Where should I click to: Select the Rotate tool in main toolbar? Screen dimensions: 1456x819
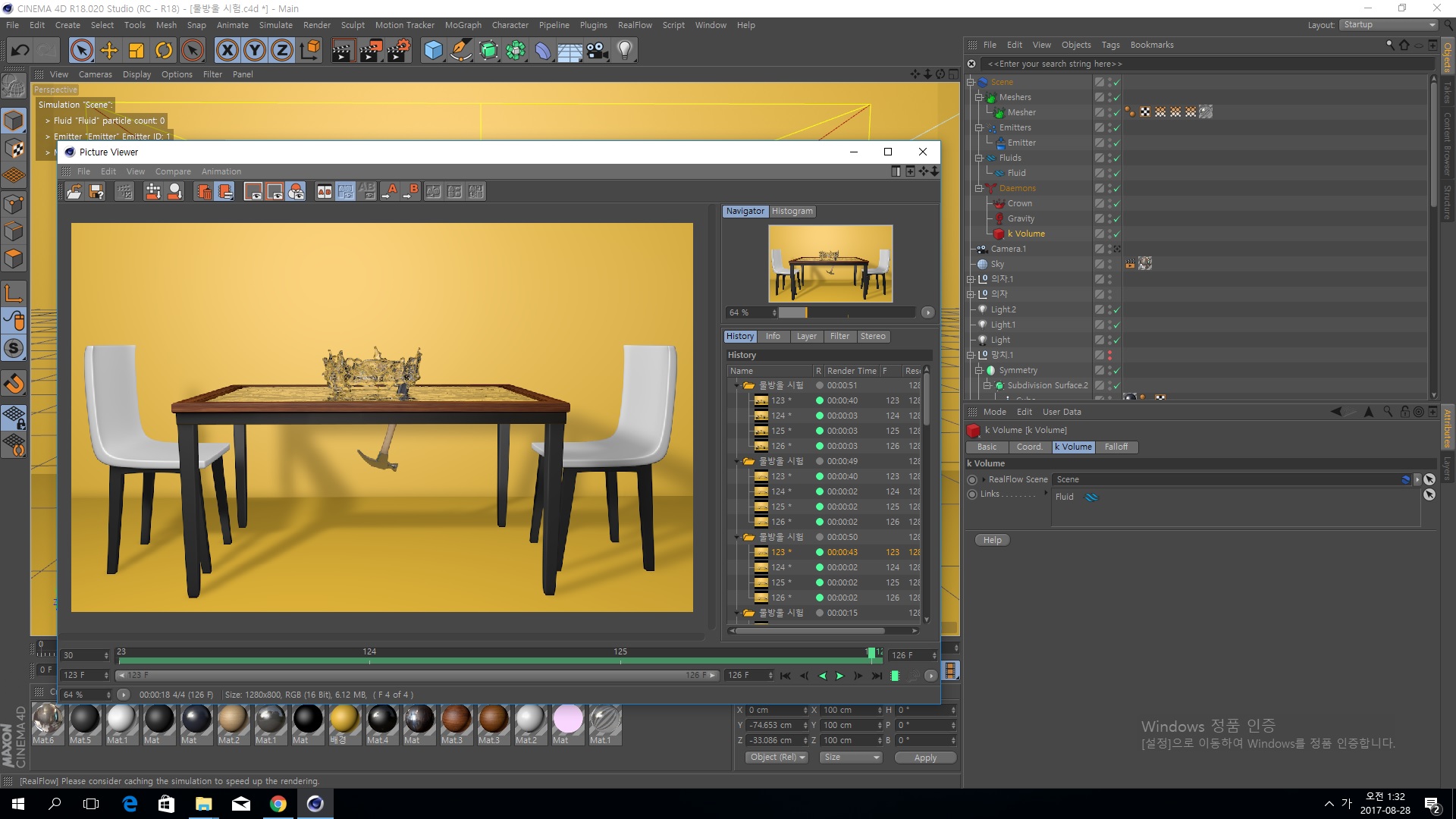[164, 51]
